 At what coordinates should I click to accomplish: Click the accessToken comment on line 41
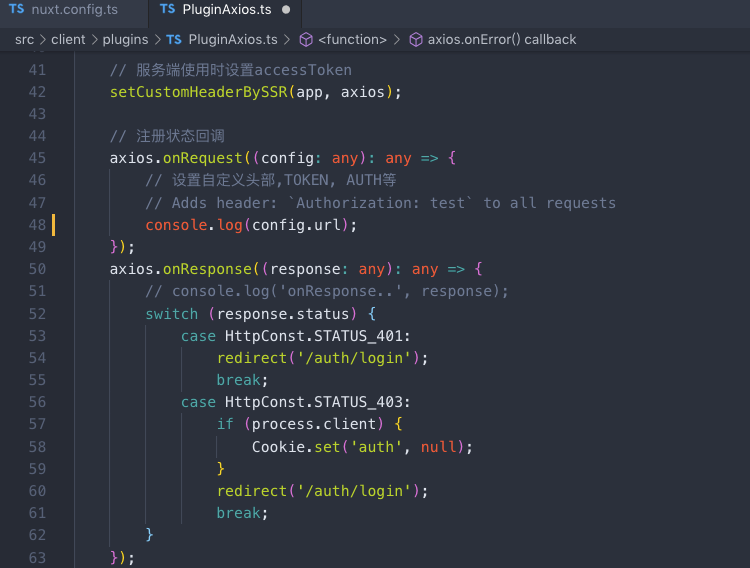pos(231,70)
